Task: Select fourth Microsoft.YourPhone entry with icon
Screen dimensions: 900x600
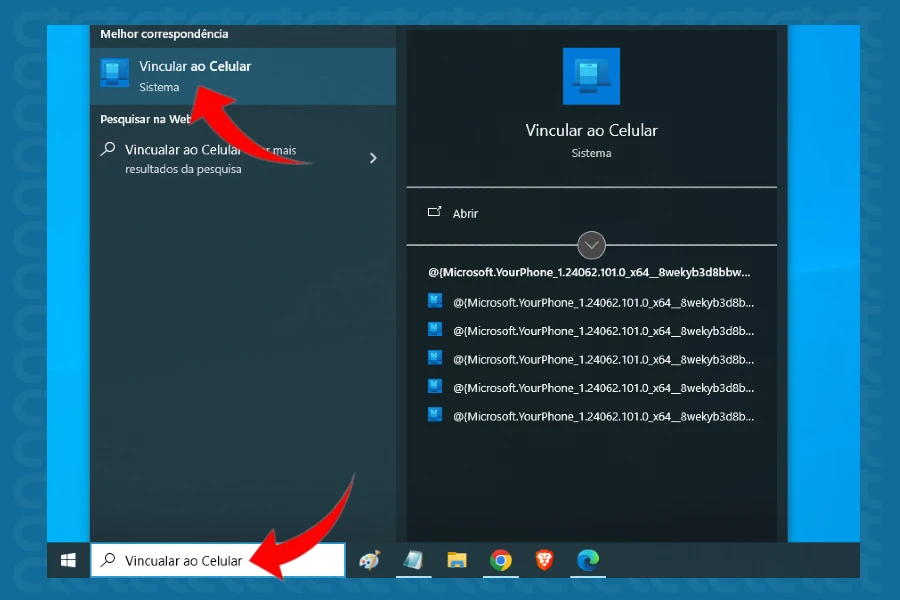Action: click(x=591, y=388)
